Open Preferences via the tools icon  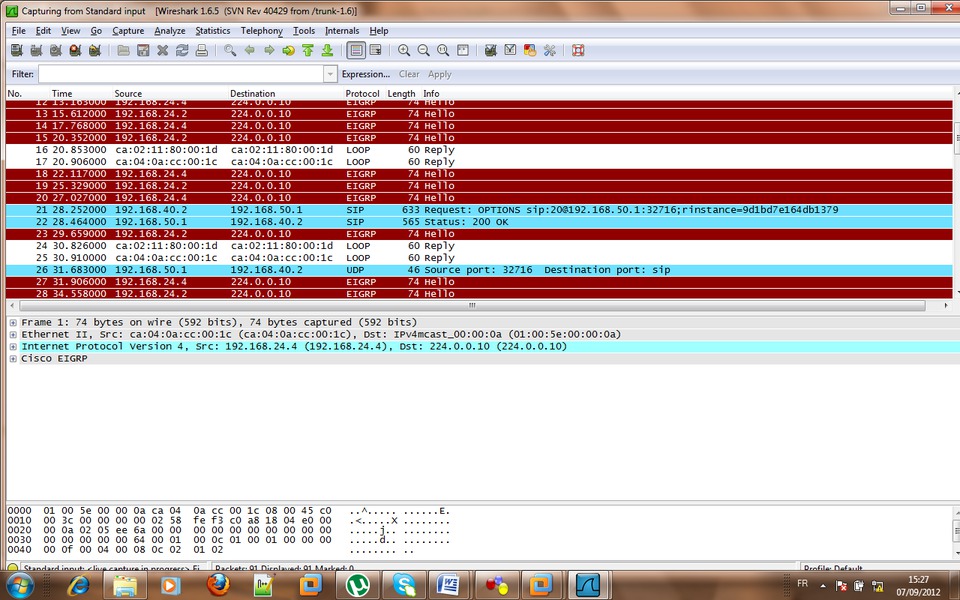tap(549, 50)
